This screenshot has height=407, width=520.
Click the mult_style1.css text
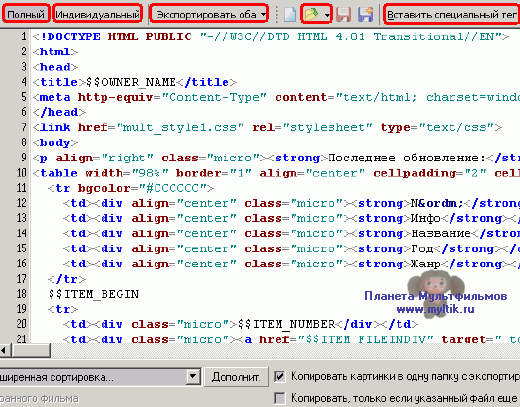point(180,127)
